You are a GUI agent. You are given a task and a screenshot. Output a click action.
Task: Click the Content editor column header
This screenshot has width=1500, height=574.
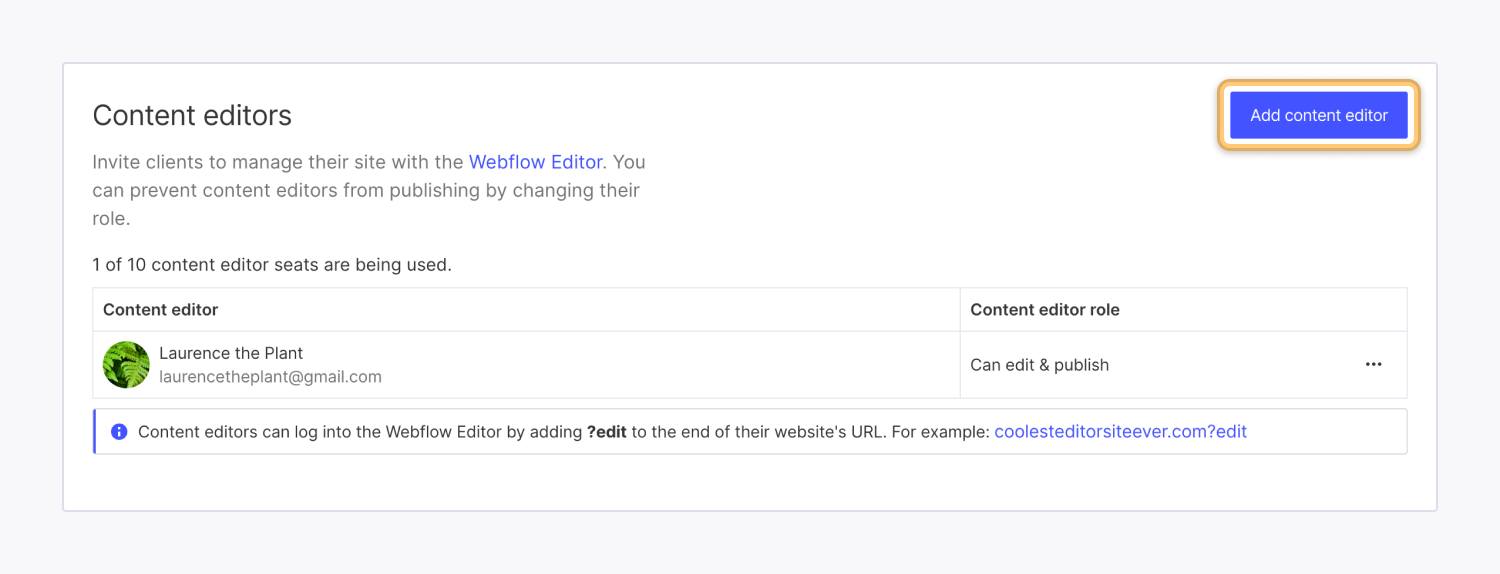click(x=526, y=310)
